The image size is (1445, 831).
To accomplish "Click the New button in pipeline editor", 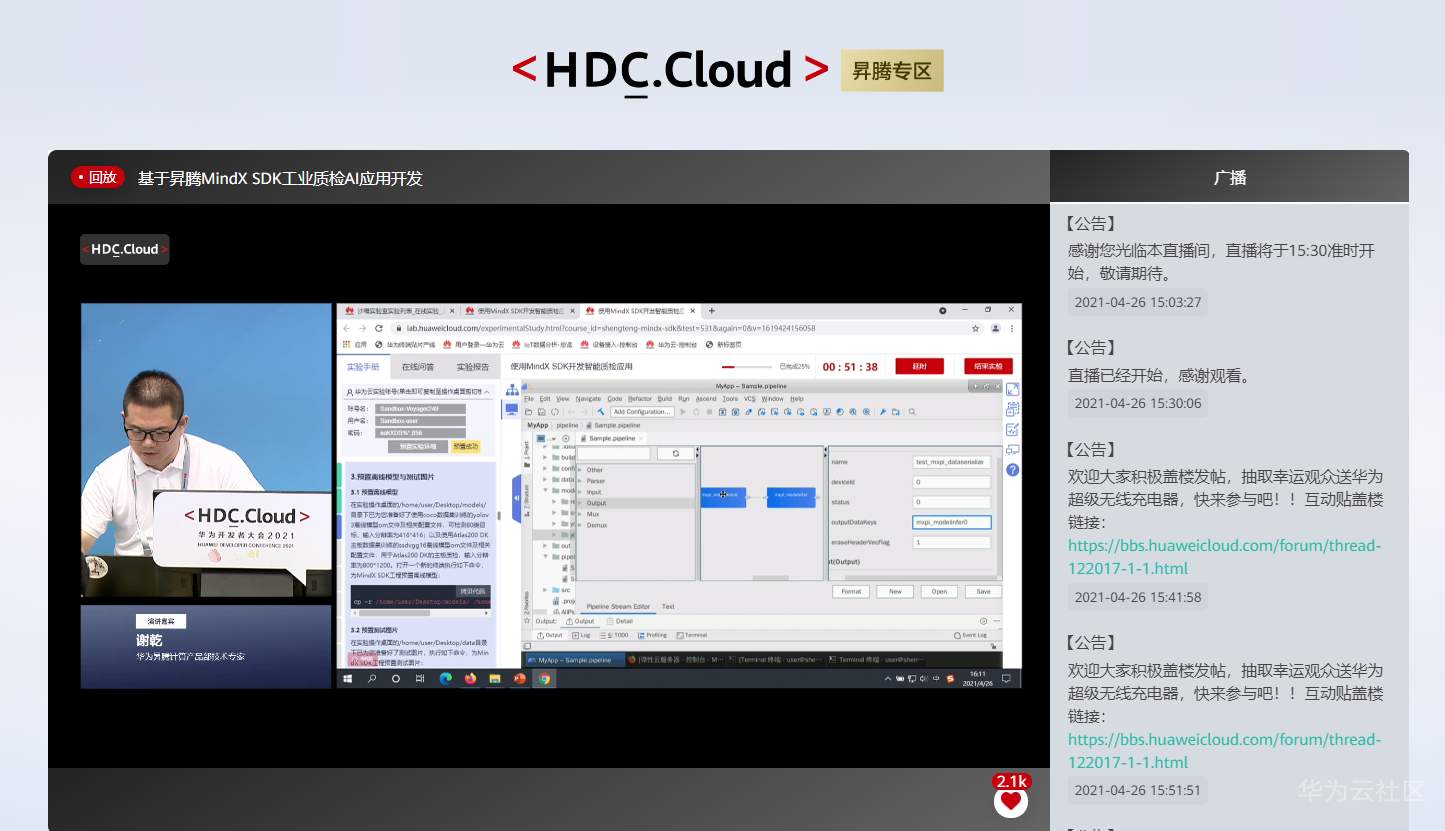I will (x=895, y=591).
